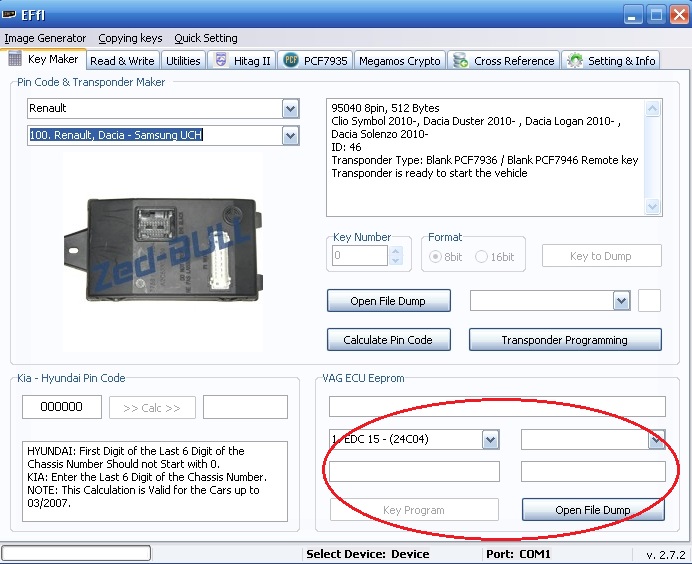
Task: Click the Setting & Info gear icon
Action: click(575, 61)
